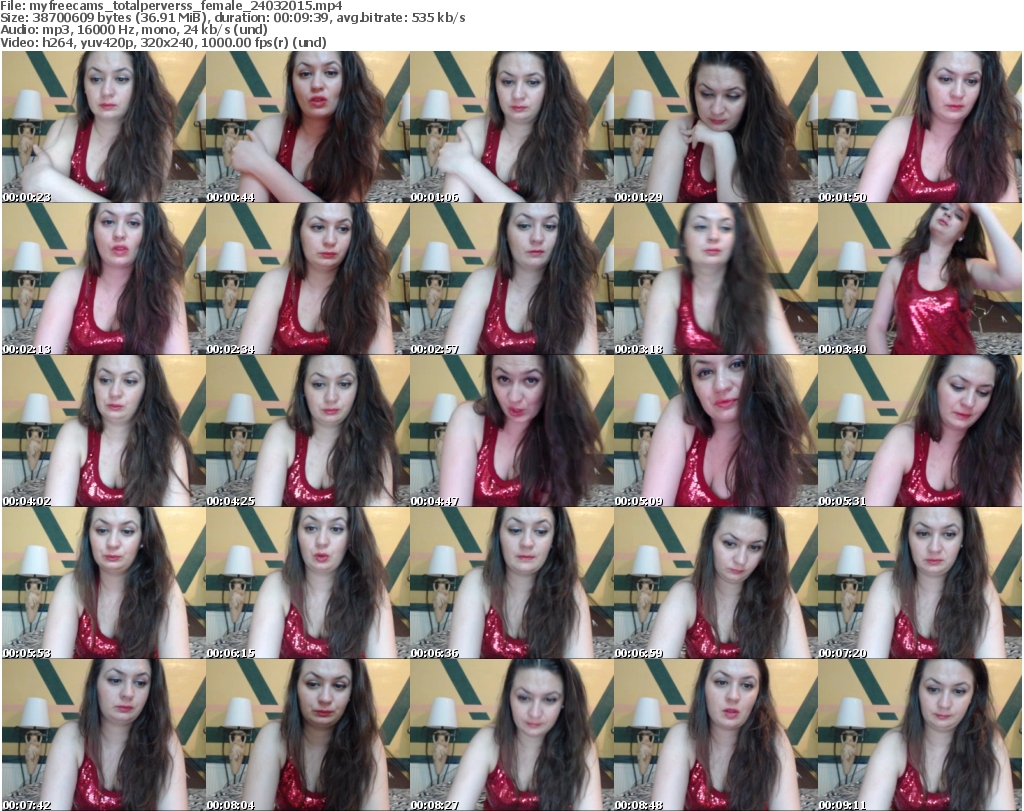Click the file name line ending in 24032015.mp4
Screen dimensions: 1024x811
(x=171, y=6)
